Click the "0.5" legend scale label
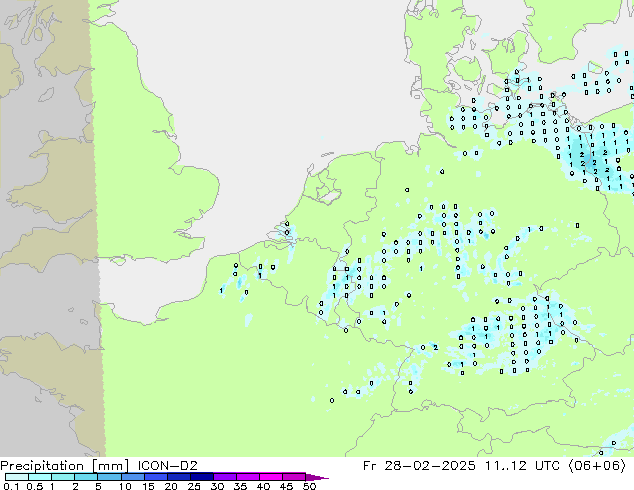634x490 pixels. (35, 486)
